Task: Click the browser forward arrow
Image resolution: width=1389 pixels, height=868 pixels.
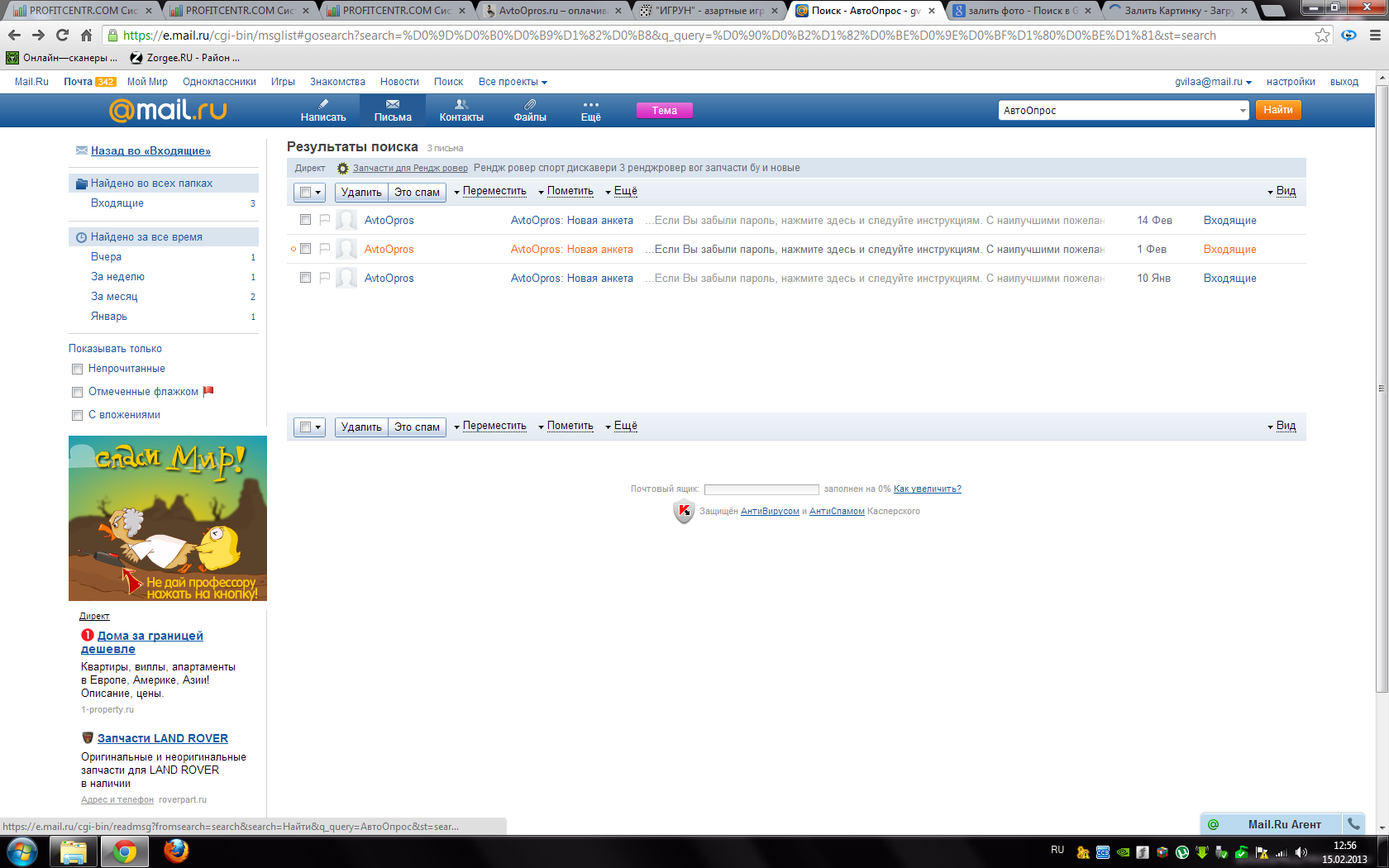Action: point(38,36)
